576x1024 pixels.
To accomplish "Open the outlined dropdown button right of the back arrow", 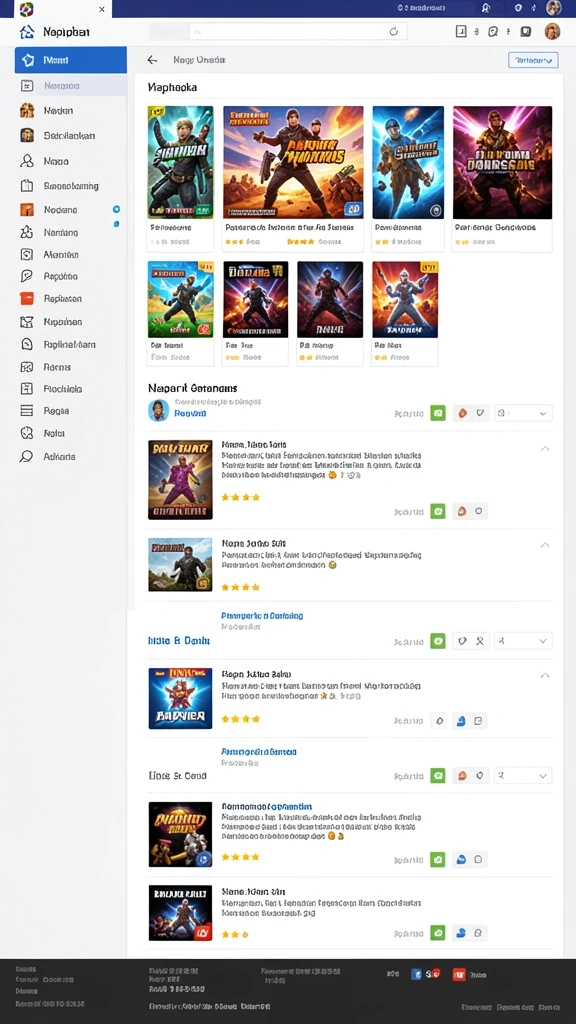I will pos(533,60).
